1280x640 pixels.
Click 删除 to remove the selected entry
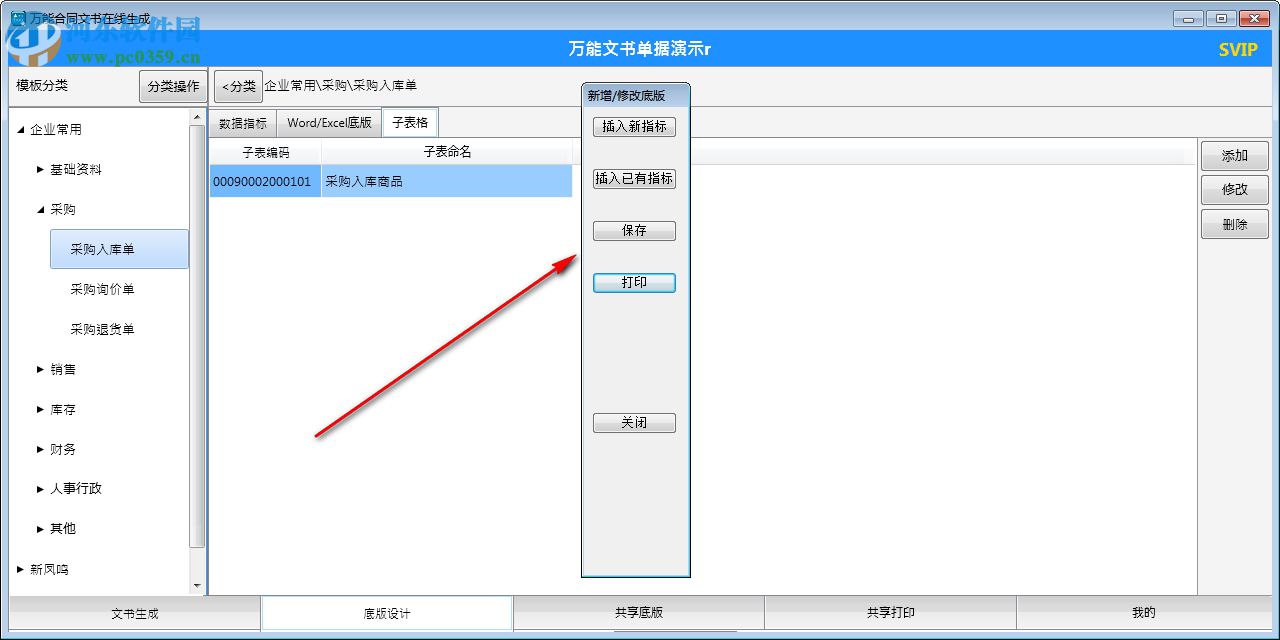point(1234,224)
